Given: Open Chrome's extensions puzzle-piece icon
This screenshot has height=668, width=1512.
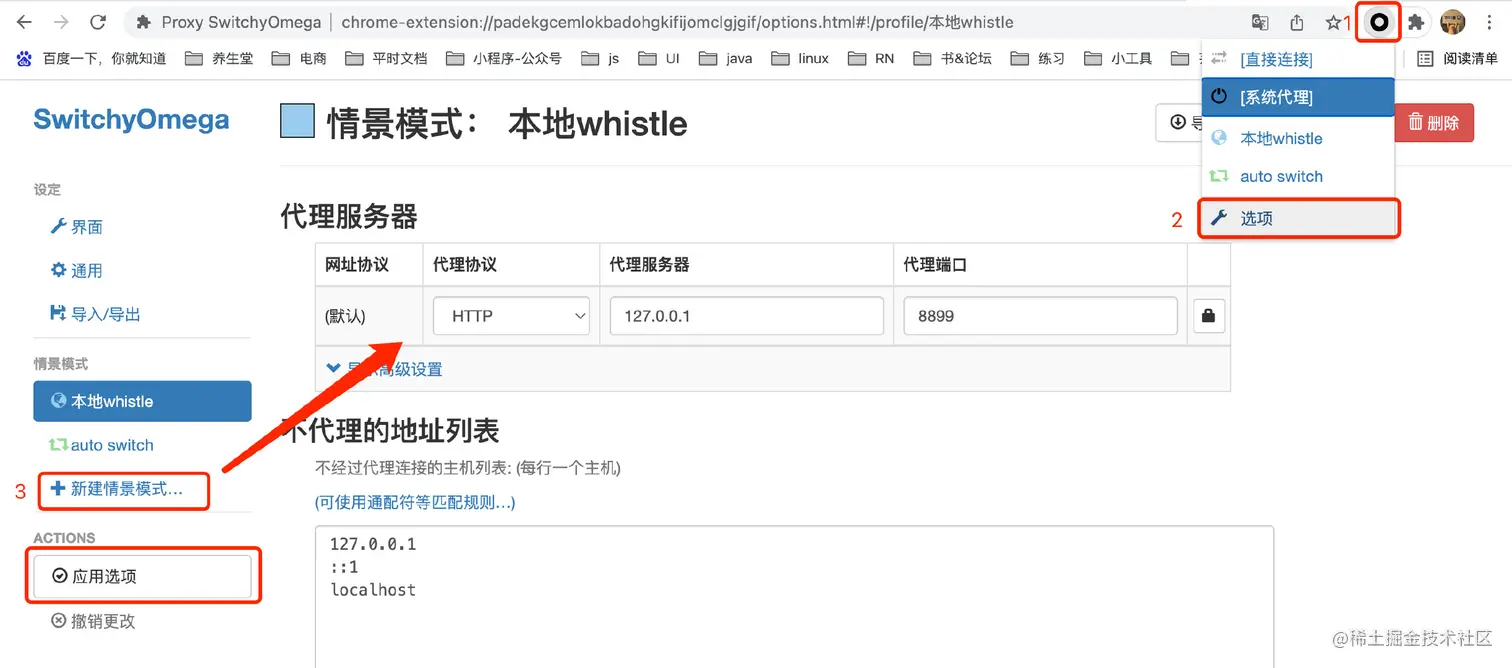Looking at the screenshot, I should click(1415, 21).
